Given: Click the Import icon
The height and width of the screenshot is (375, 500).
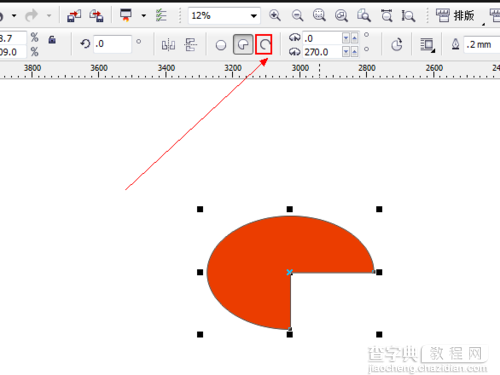Looking at the screenshot, I should click(x=74, y=16).
